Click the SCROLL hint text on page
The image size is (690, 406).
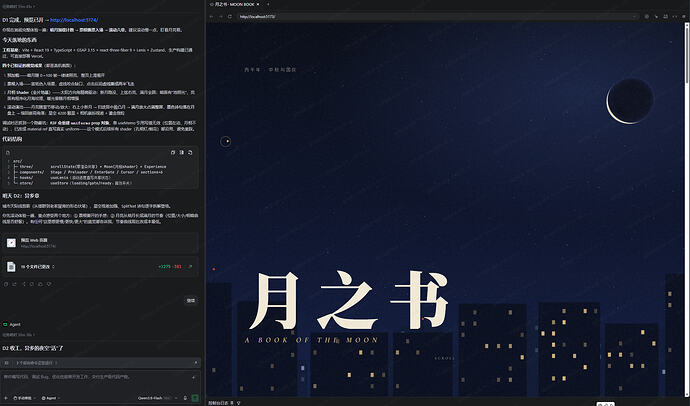444,358
